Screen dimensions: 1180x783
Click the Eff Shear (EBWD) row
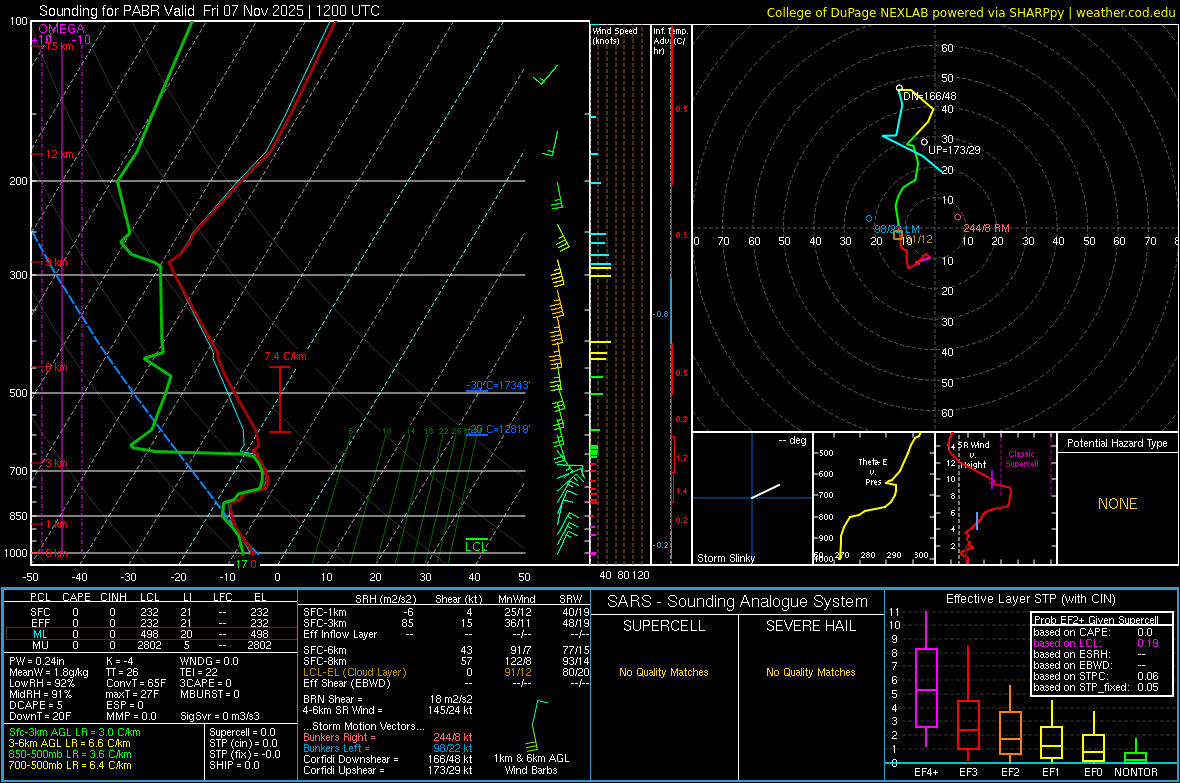[x=446, y=683]
